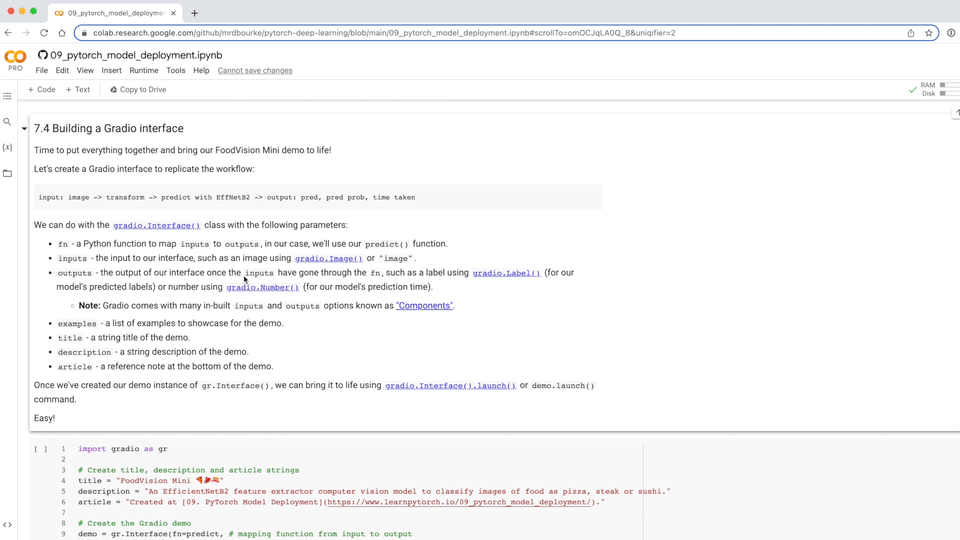Image resolution: width=960 pixels, height=540 pixels.
Task: Click the search icon in left sidebar
Action: 7,122
